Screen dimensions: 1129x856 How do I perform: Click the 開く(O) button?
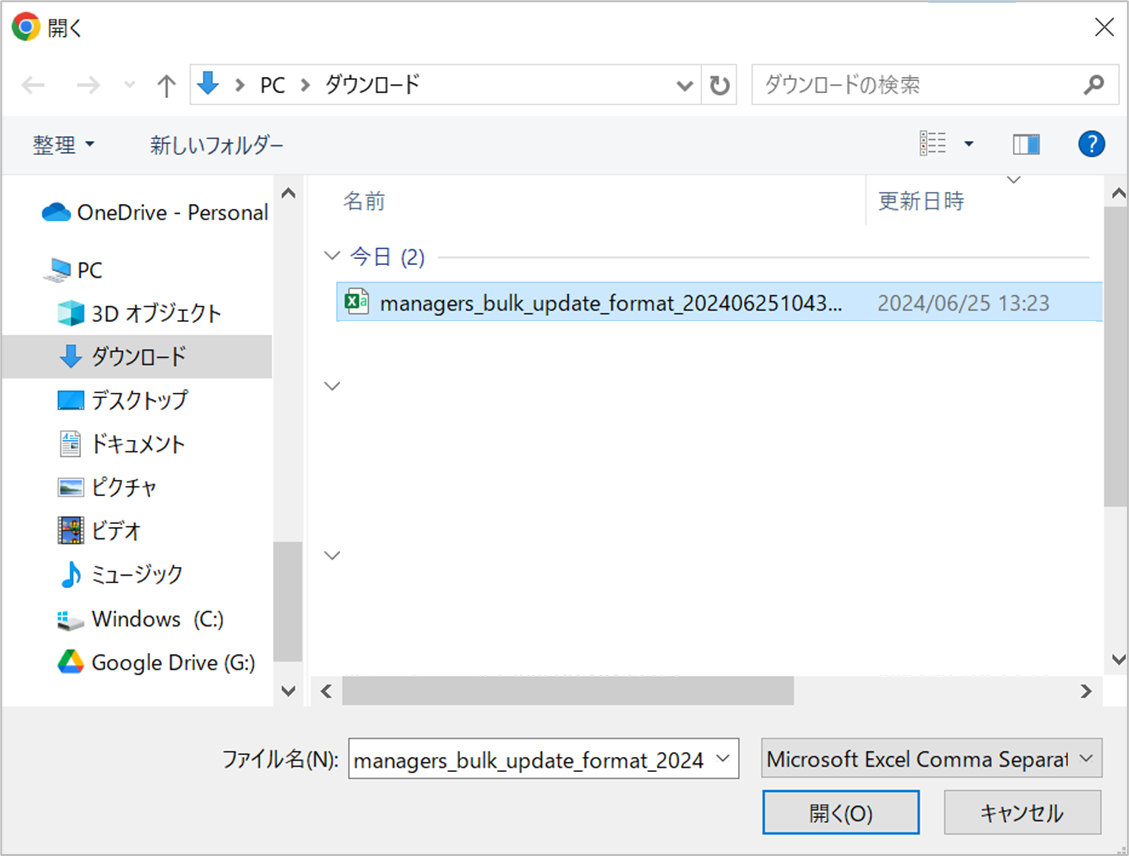point(840,813)
